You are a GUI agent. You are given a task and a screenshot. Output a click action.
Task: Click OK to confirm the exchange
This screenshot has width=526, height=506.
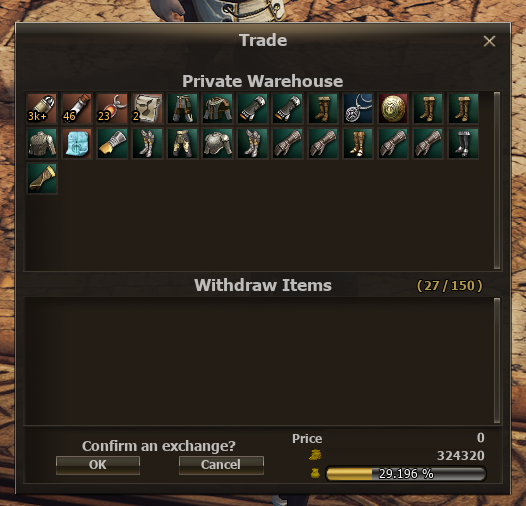tap(98, 465)
